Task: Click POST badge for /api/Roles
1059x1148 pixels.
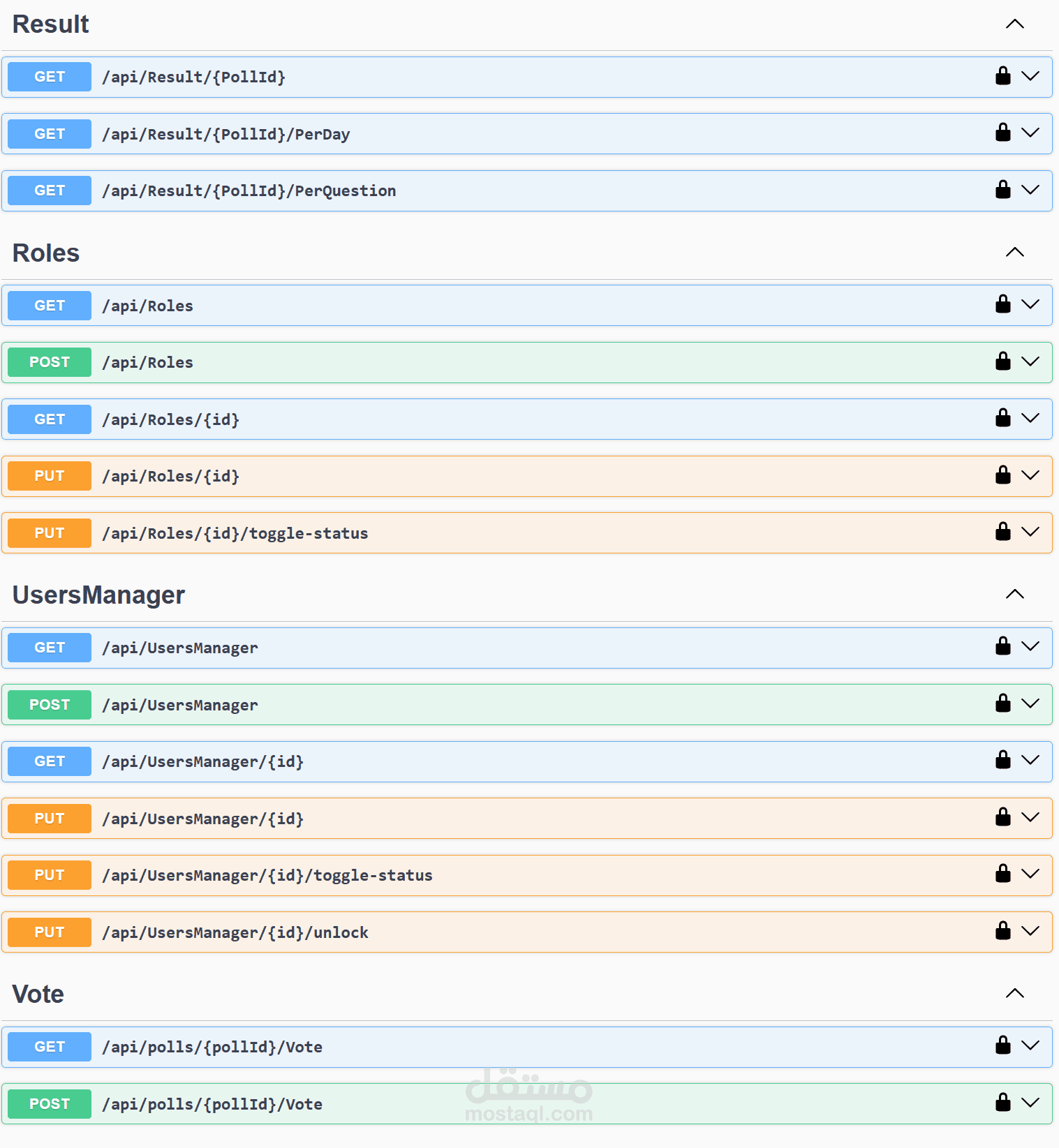Action: pos(50,362)
